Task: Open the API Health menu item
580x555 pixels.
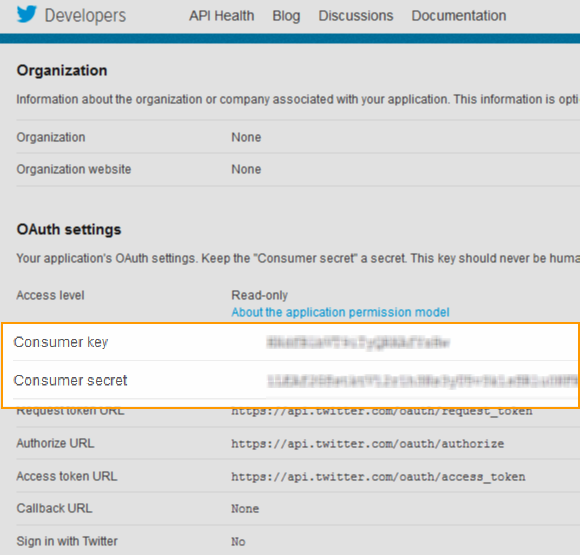Action: pyautogui.click(x=222, y=16)
